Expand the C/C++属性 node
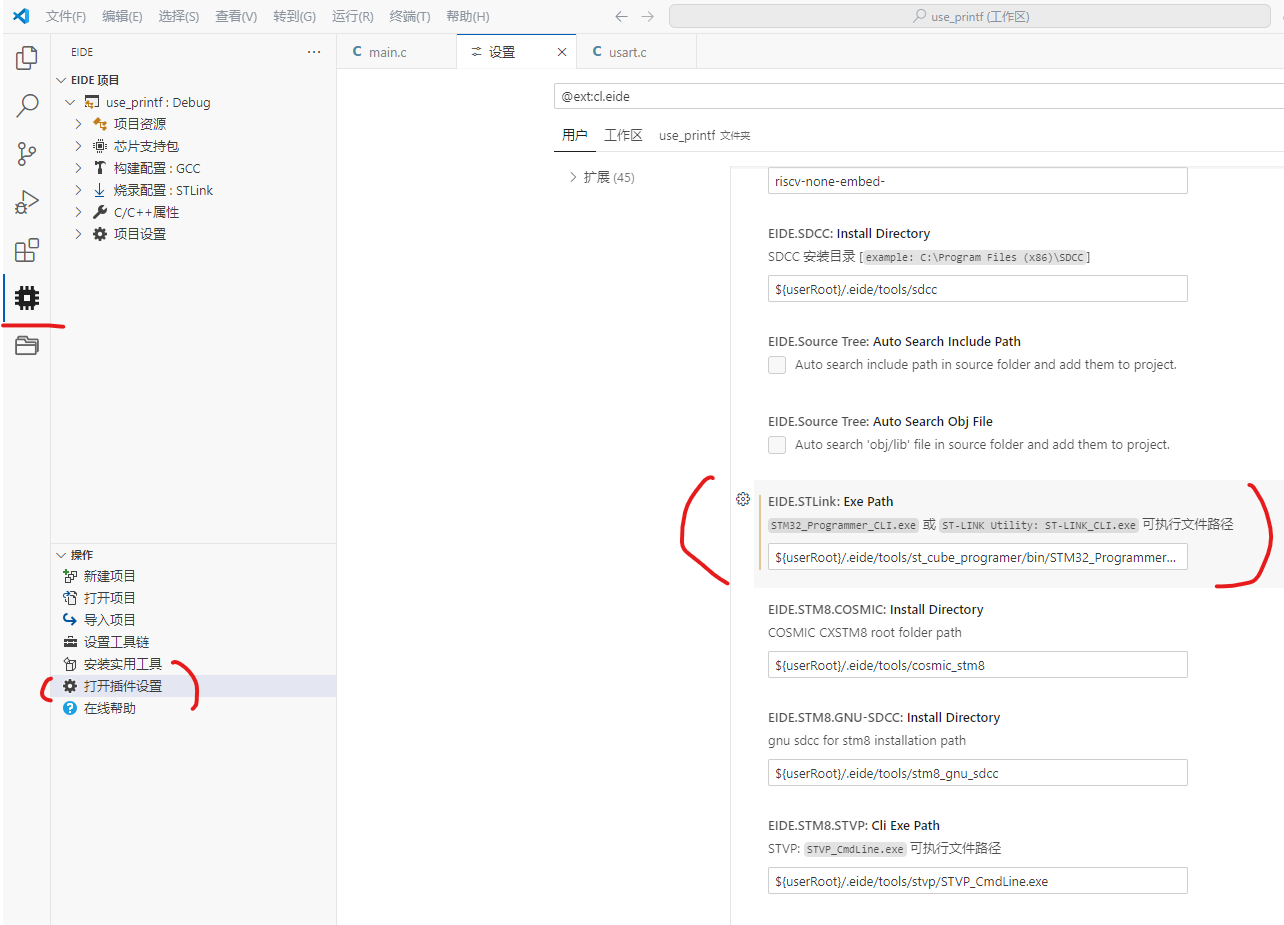 (x=79, y=212)
